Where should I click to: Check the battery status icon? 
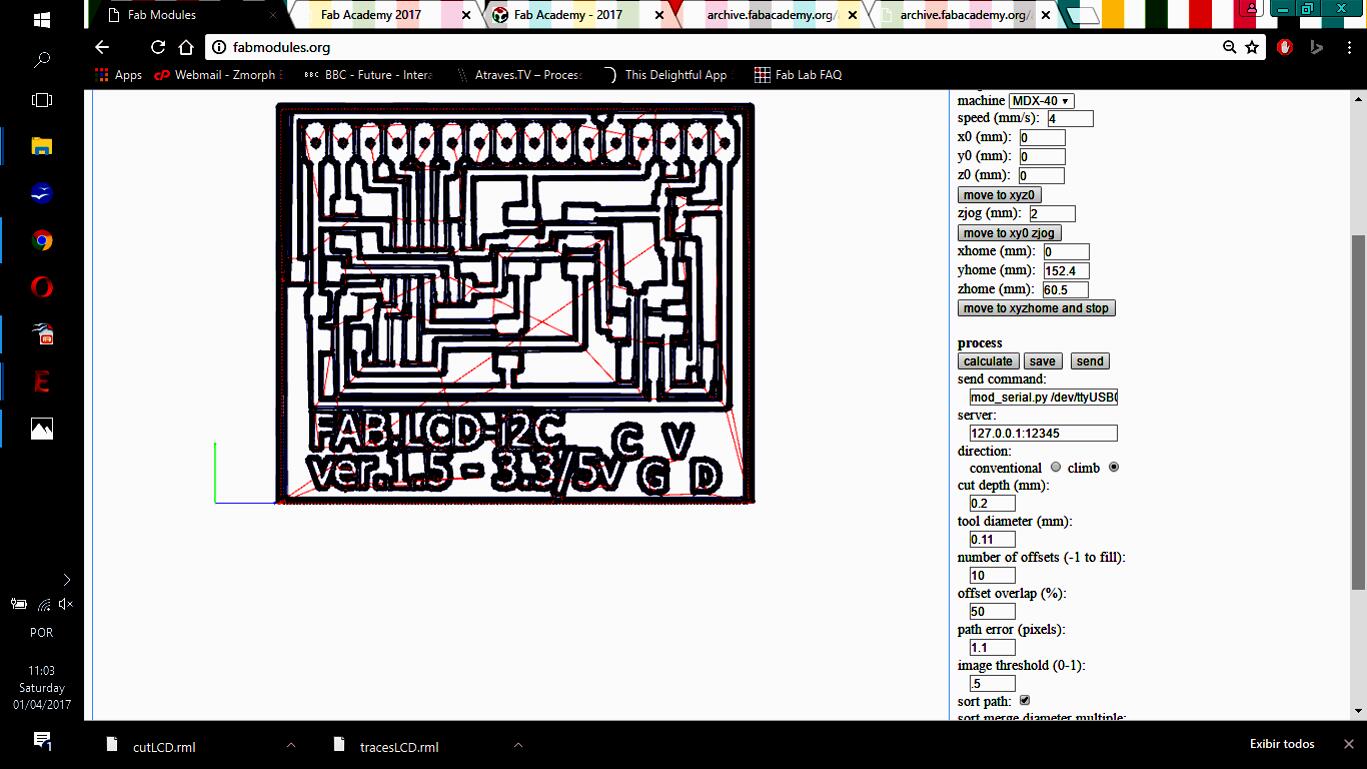pyautogui.click(x=19, y=604)
